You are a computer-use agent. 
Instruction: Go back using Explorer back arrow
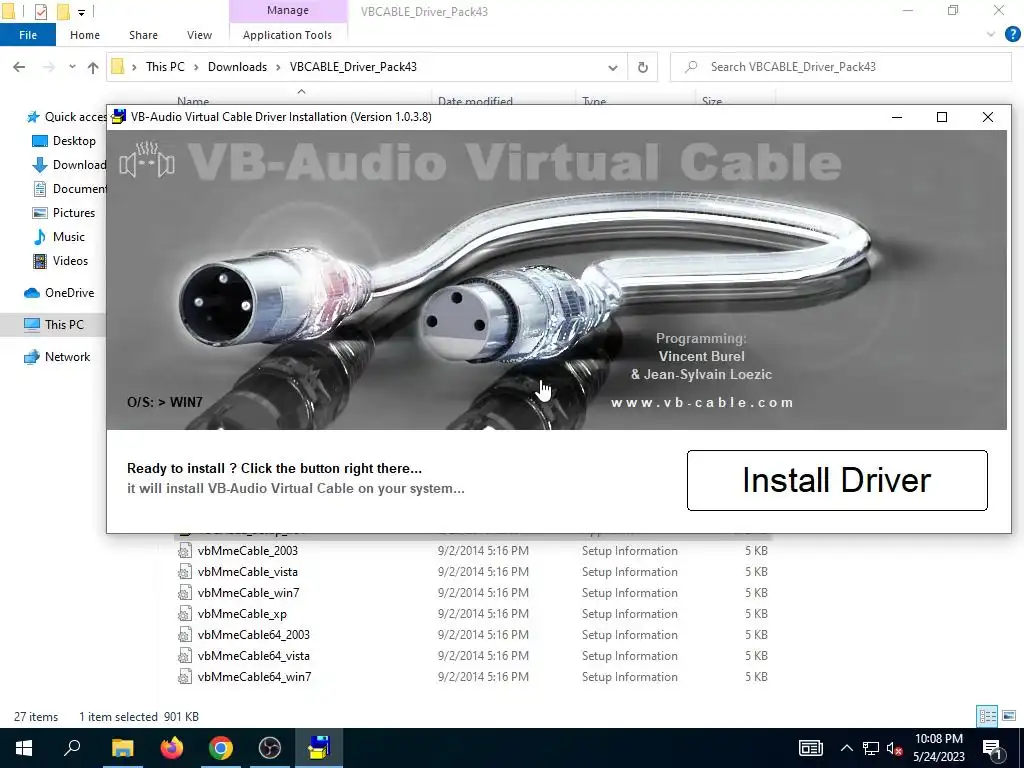click(x=19, y=67)
